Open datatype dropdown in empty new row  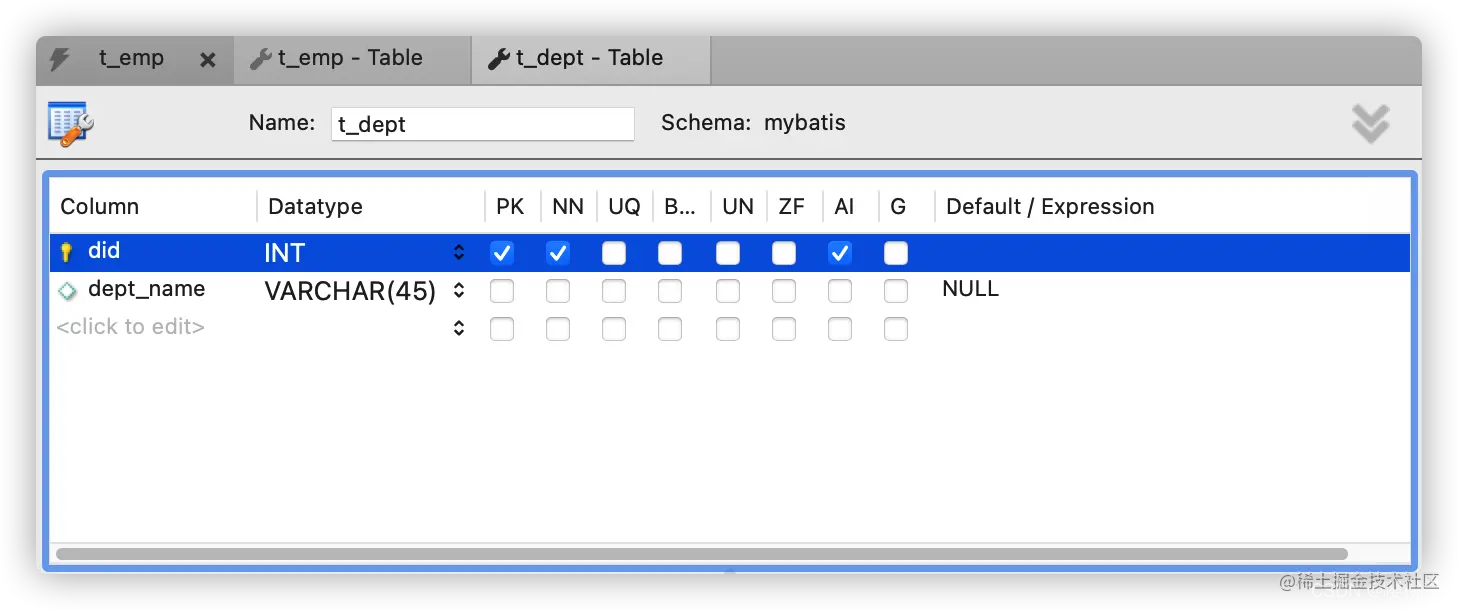459,328
